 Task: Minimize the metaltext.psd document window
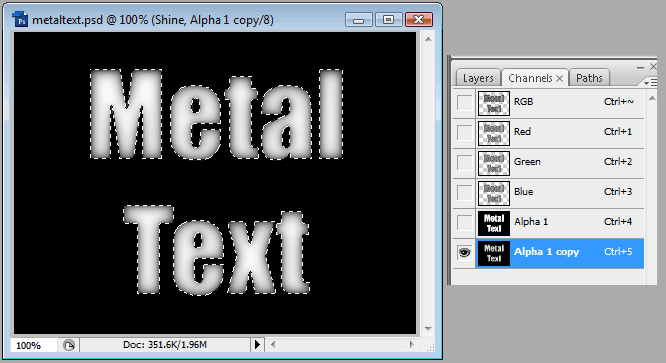[359, 20]
